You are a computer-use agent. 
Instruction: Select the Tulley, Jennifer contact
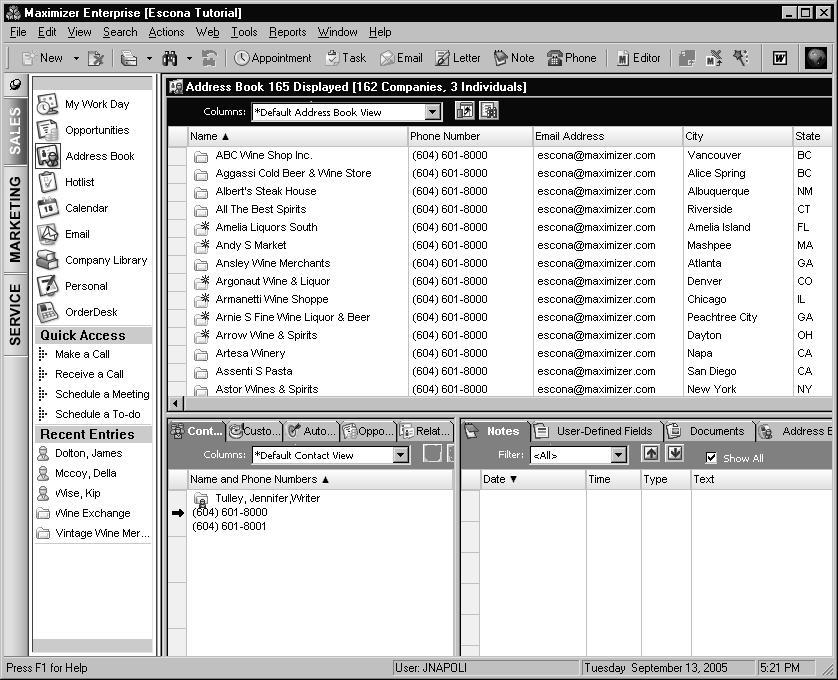point(267,498)
